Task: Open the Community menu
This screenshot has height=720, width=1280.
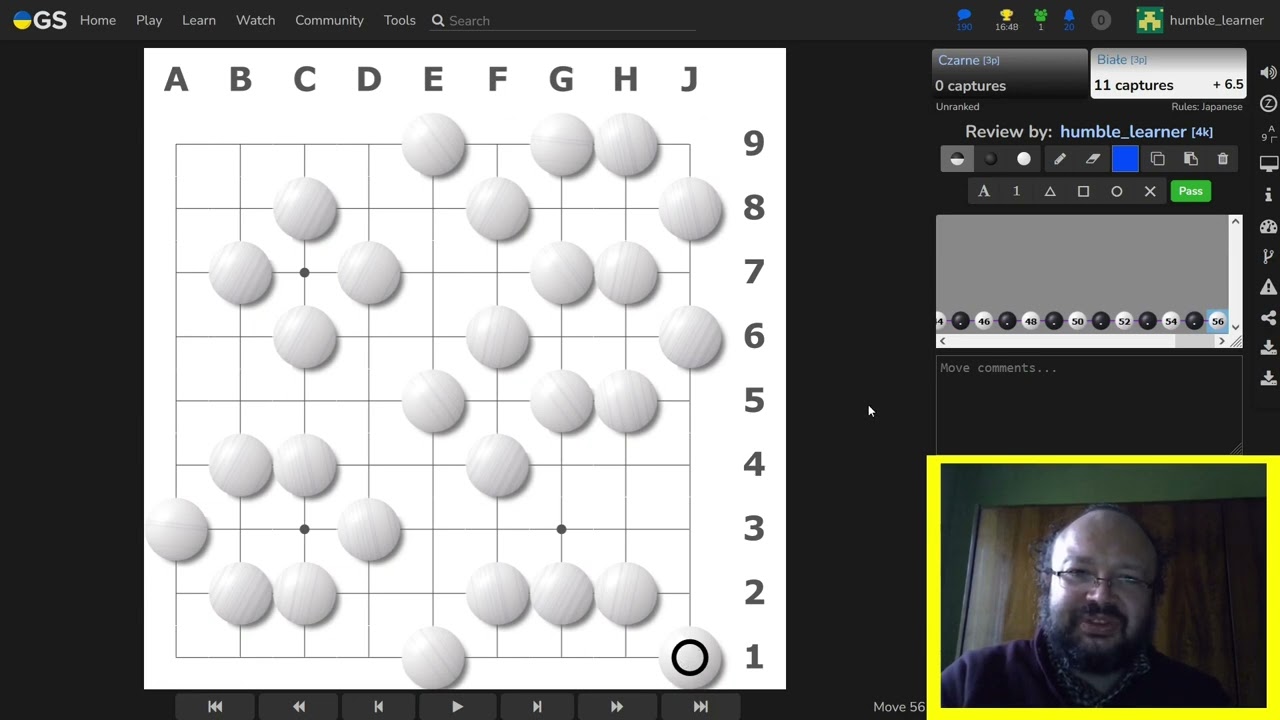Action: (x=329, y=20)
